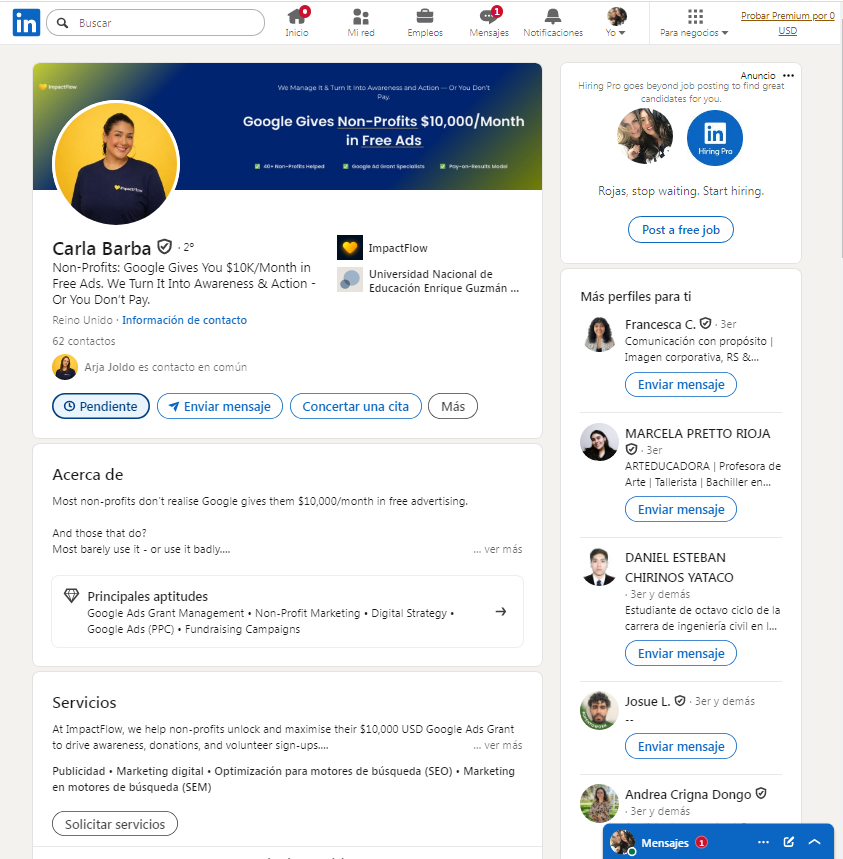Focus the Buscar search field
The height and width of the screenshot is (859, 843).
click(x=156, y=23)
